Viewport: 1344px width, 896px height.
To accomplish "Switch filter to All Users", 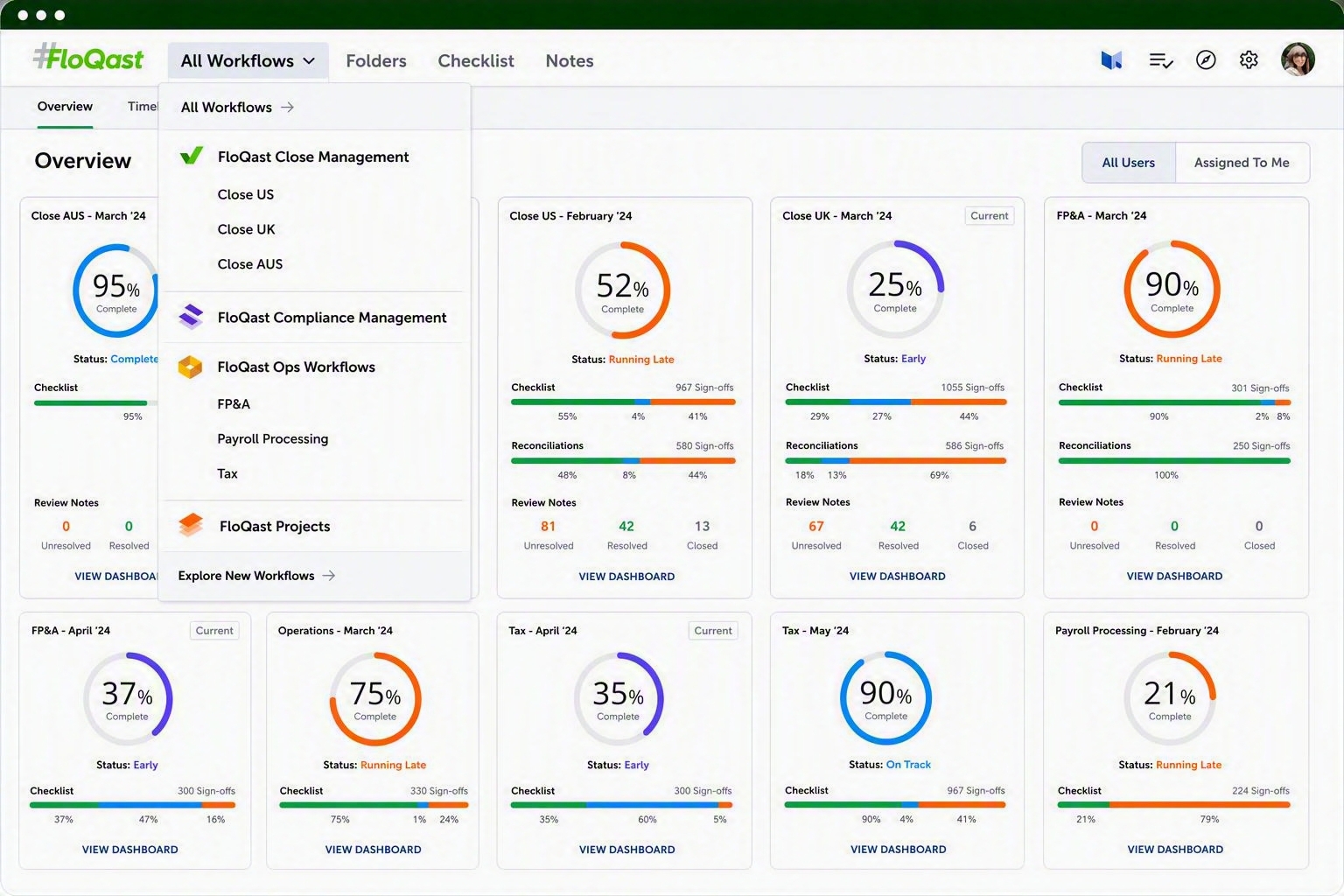I will point(1129,163).
